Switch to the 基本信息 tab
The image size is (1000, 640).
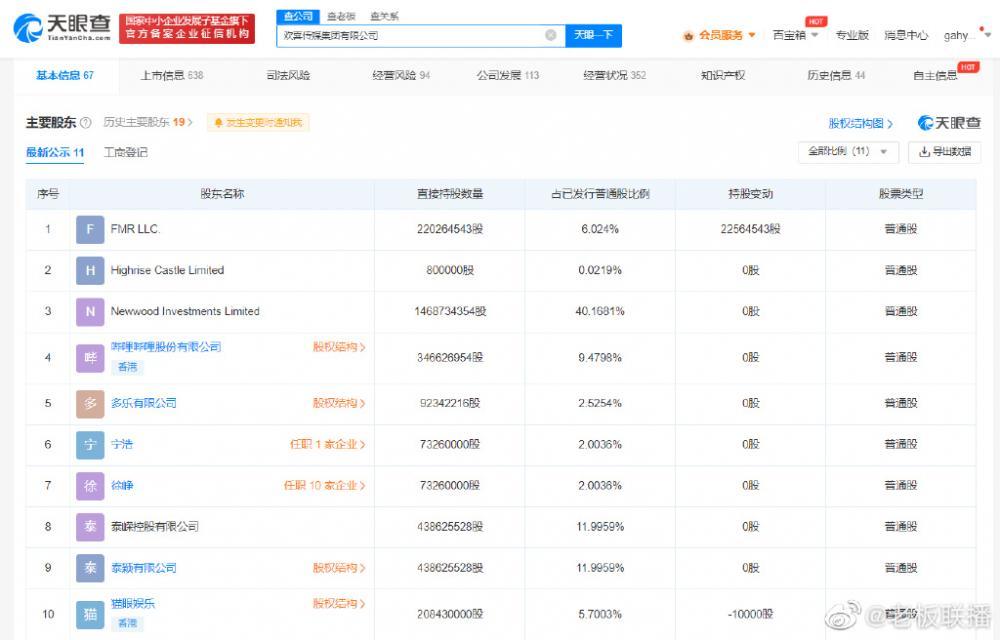tap(64, 75)
